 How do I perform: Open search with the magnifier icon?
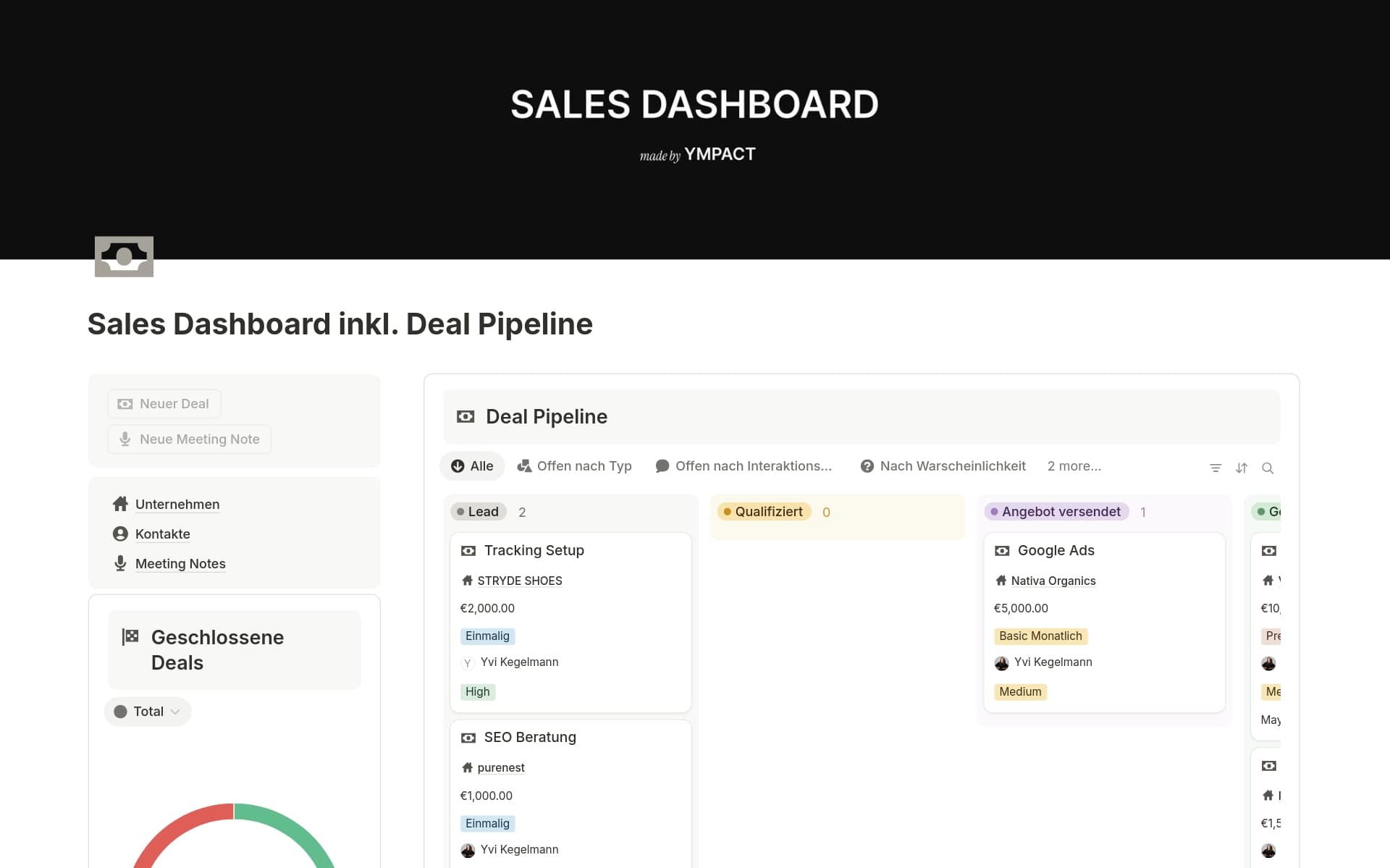(x=1268, y=468)
